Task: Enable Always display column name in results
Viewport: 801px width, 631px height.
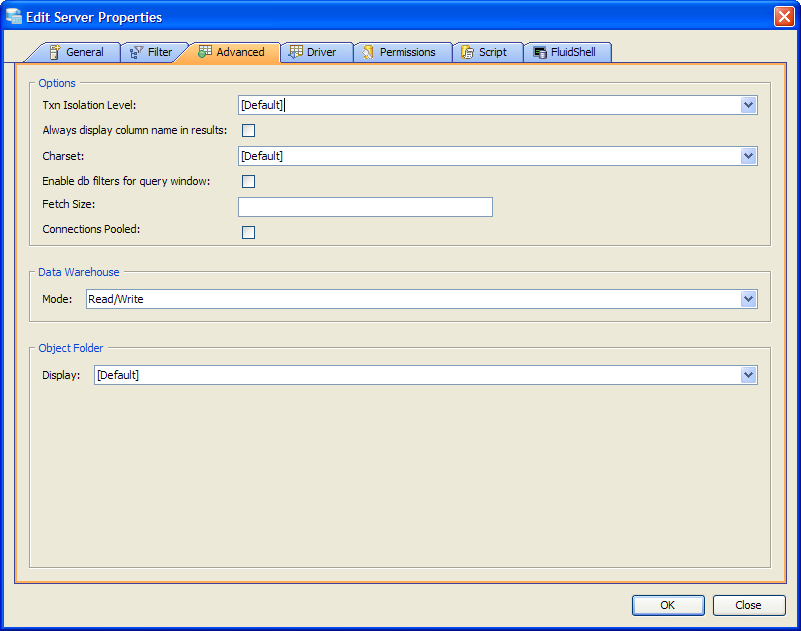Action: pyautogui.click(x=248, y=130)
